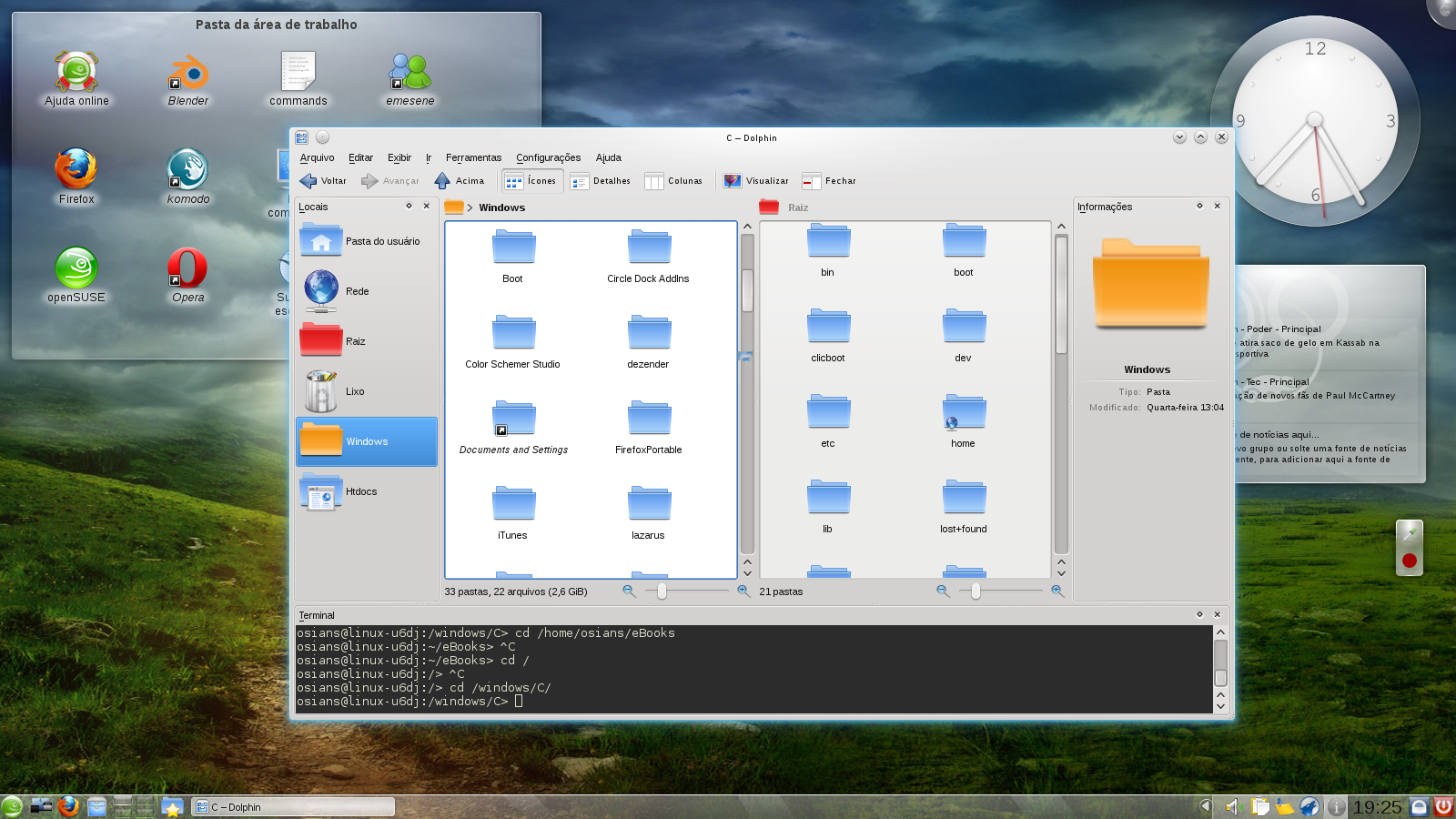The height and width of the screenshot is (819, 1456).
Task: Click the Amarok wolf icon in the system tray
Action: coord(1309,807)
